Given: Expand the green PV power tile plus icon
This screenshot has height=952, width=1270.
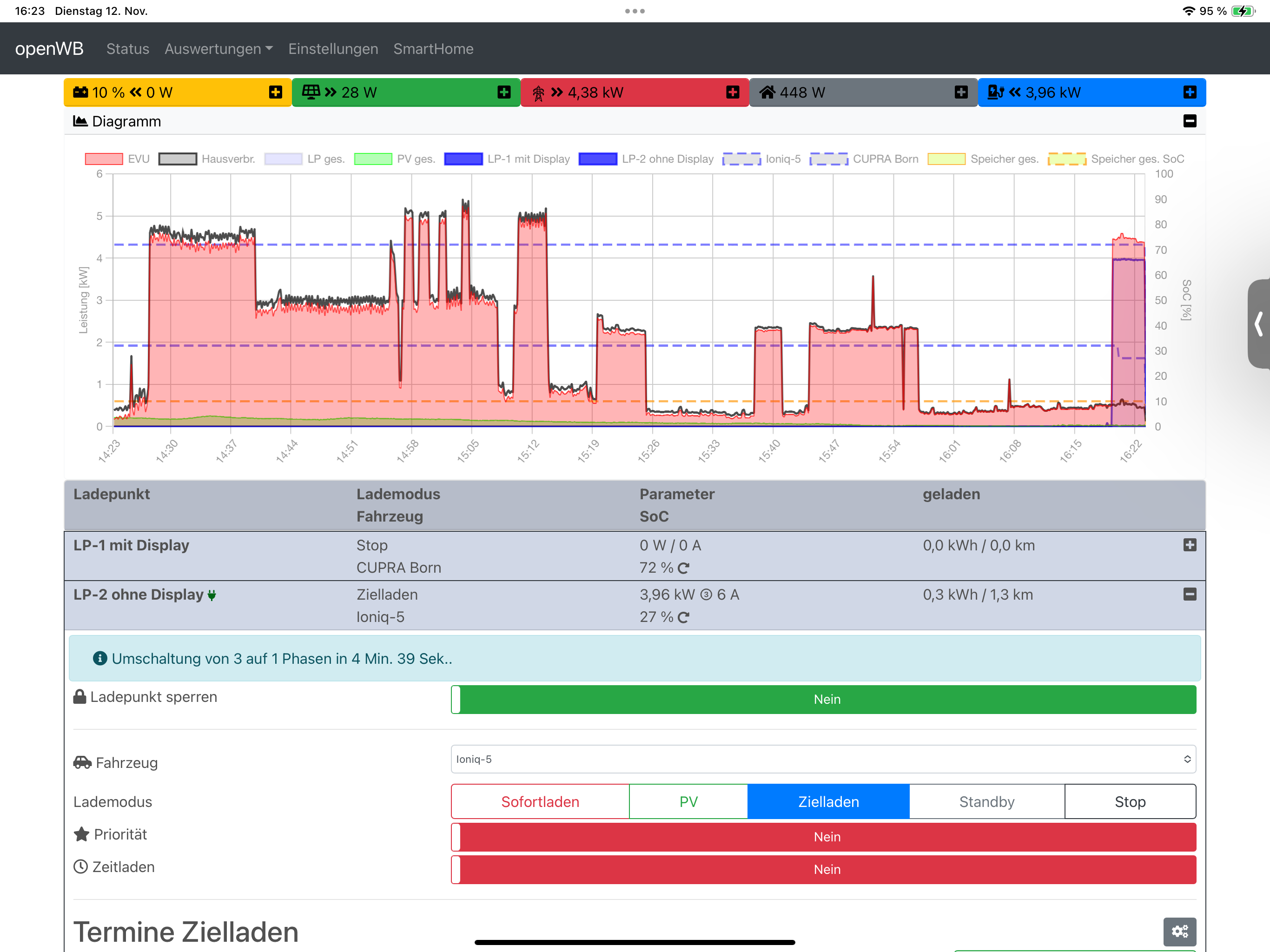Looking at the screenshot, I should pyautogui.click(x=504, y=93).
